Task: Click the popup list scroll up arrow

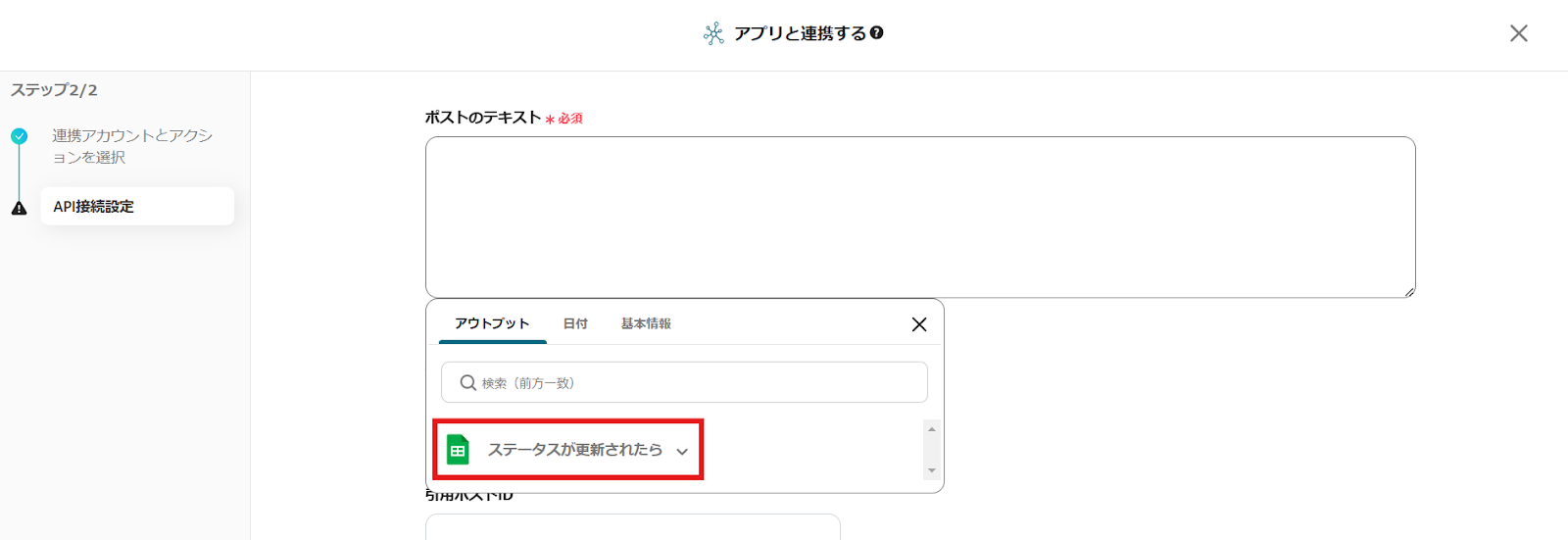Action: point(932,429)
